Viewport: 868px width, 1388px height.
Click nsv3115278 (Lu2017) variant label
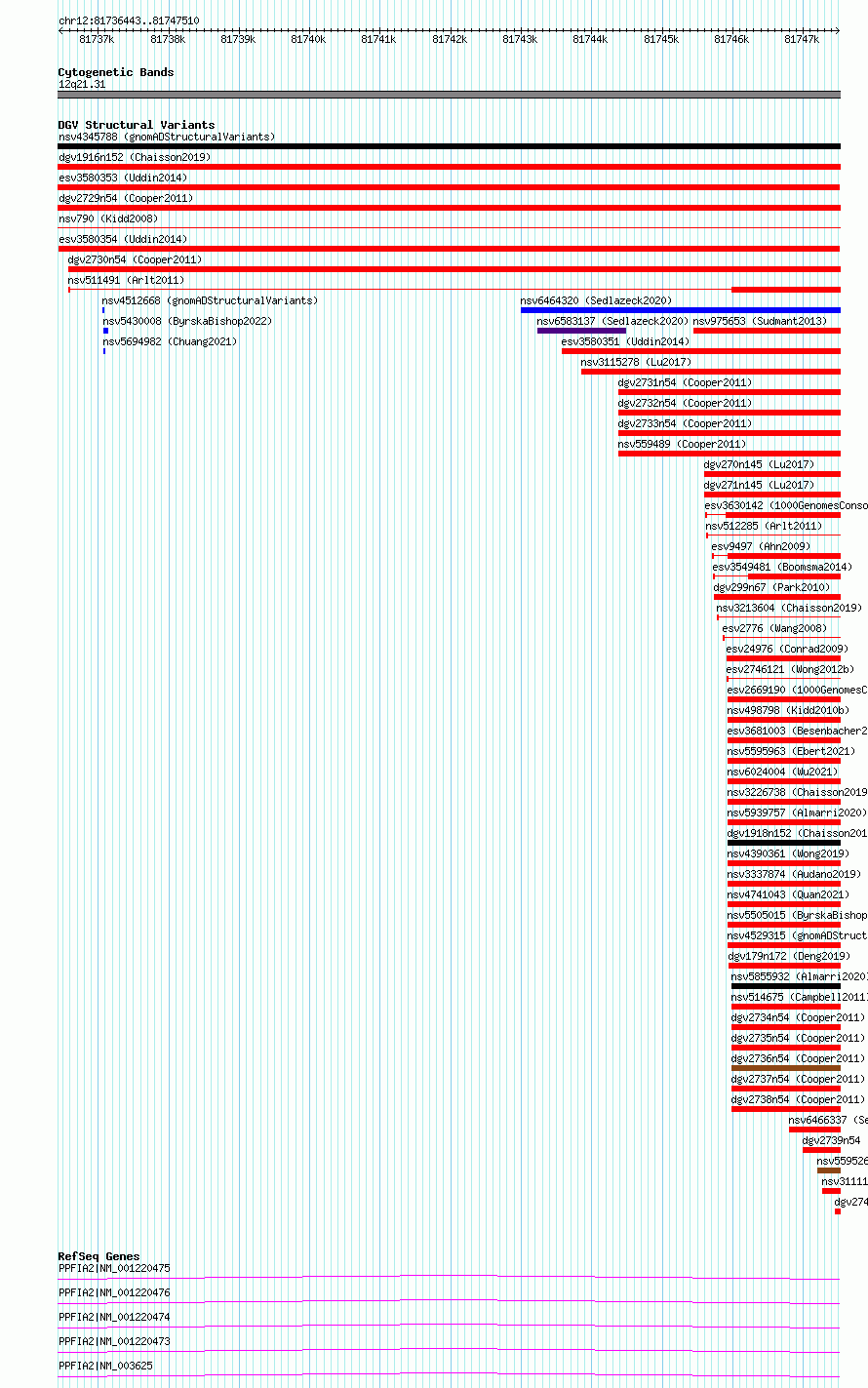[x=636, y=362]
